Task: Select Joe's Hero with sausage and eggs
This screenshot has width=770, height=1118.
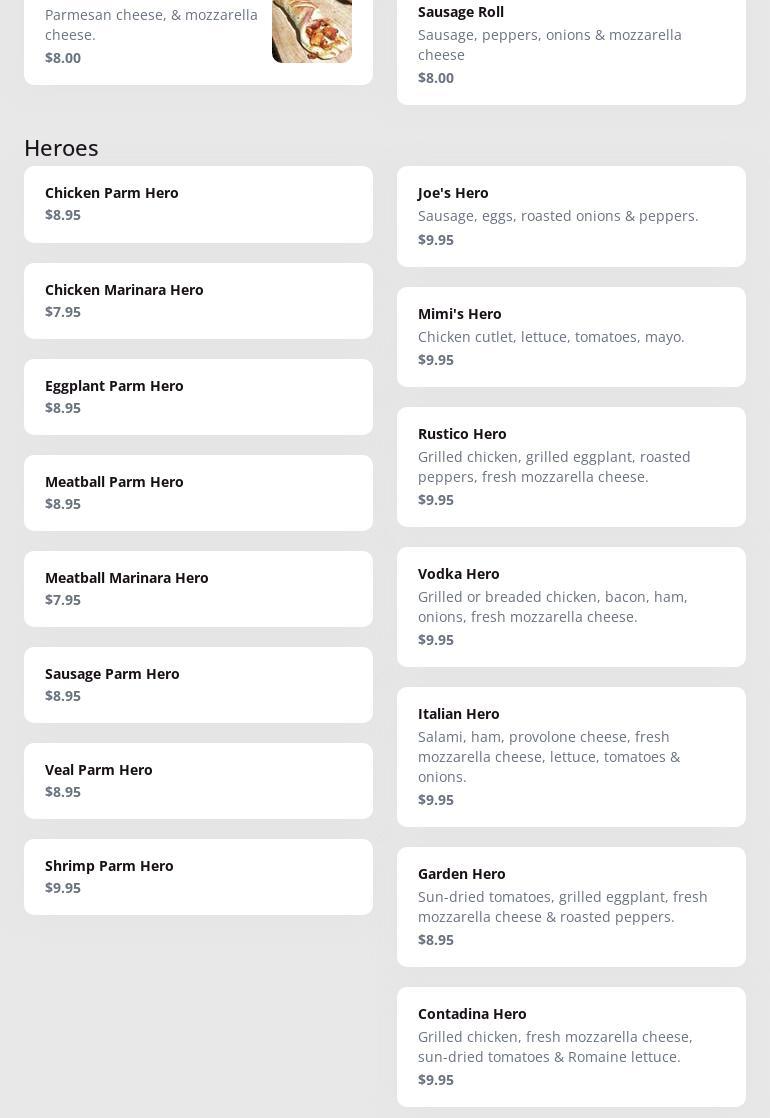Action: (x=571, y=216)
